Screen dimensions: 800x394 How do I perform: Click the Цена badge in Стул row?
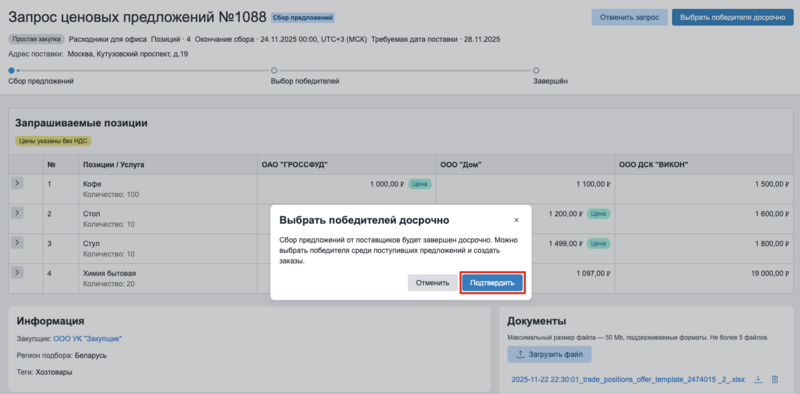click(x=598, y=243)
